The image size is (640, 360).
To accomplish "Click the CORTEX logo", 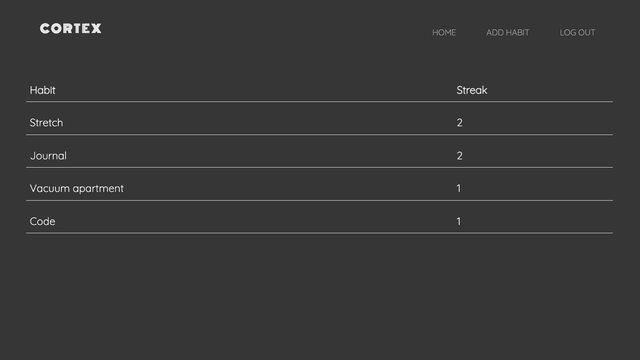I will pyautogui.click(x=71, y=28).
